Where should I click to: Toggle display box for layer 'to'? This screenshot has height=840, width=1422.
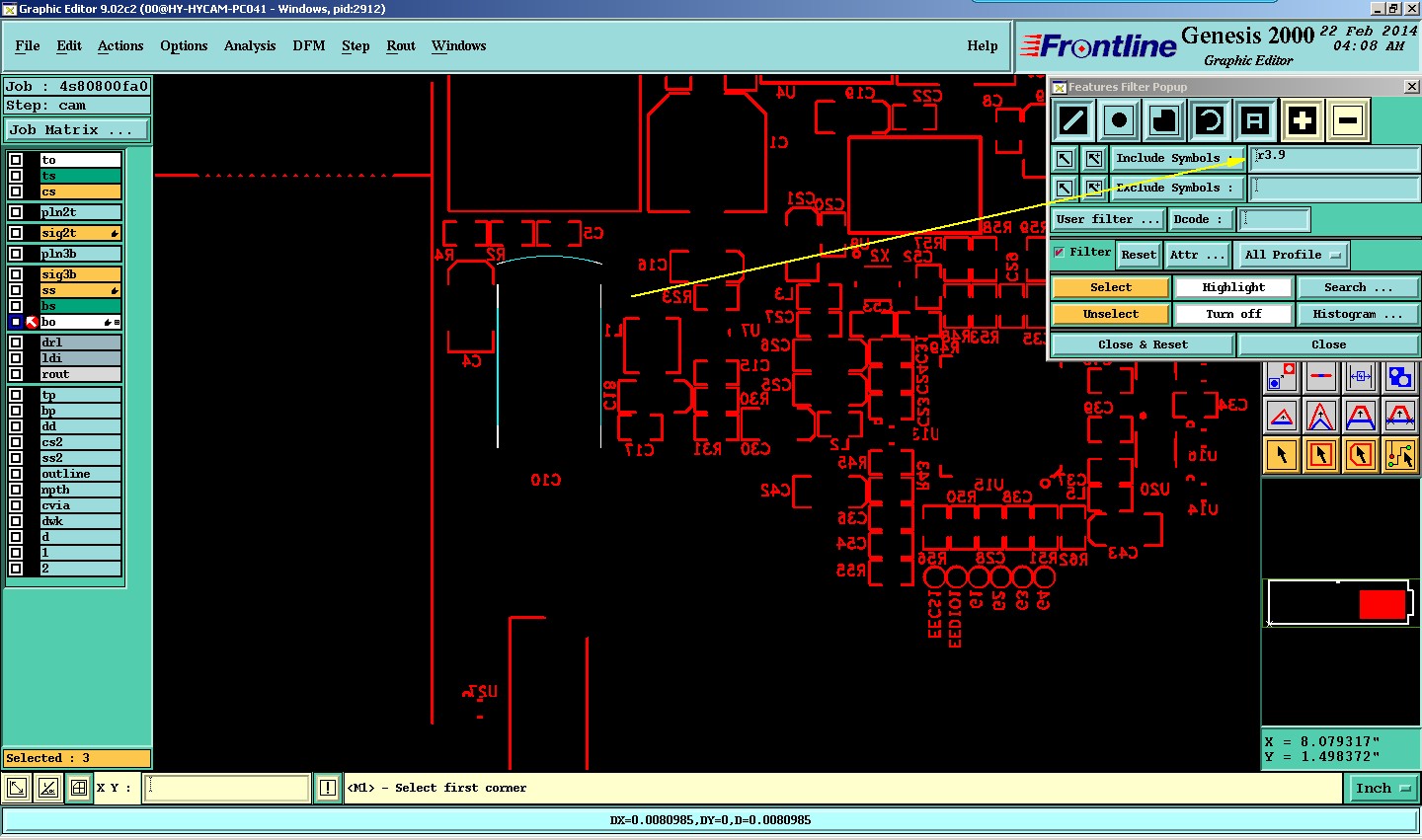click(x=16, y=160)
